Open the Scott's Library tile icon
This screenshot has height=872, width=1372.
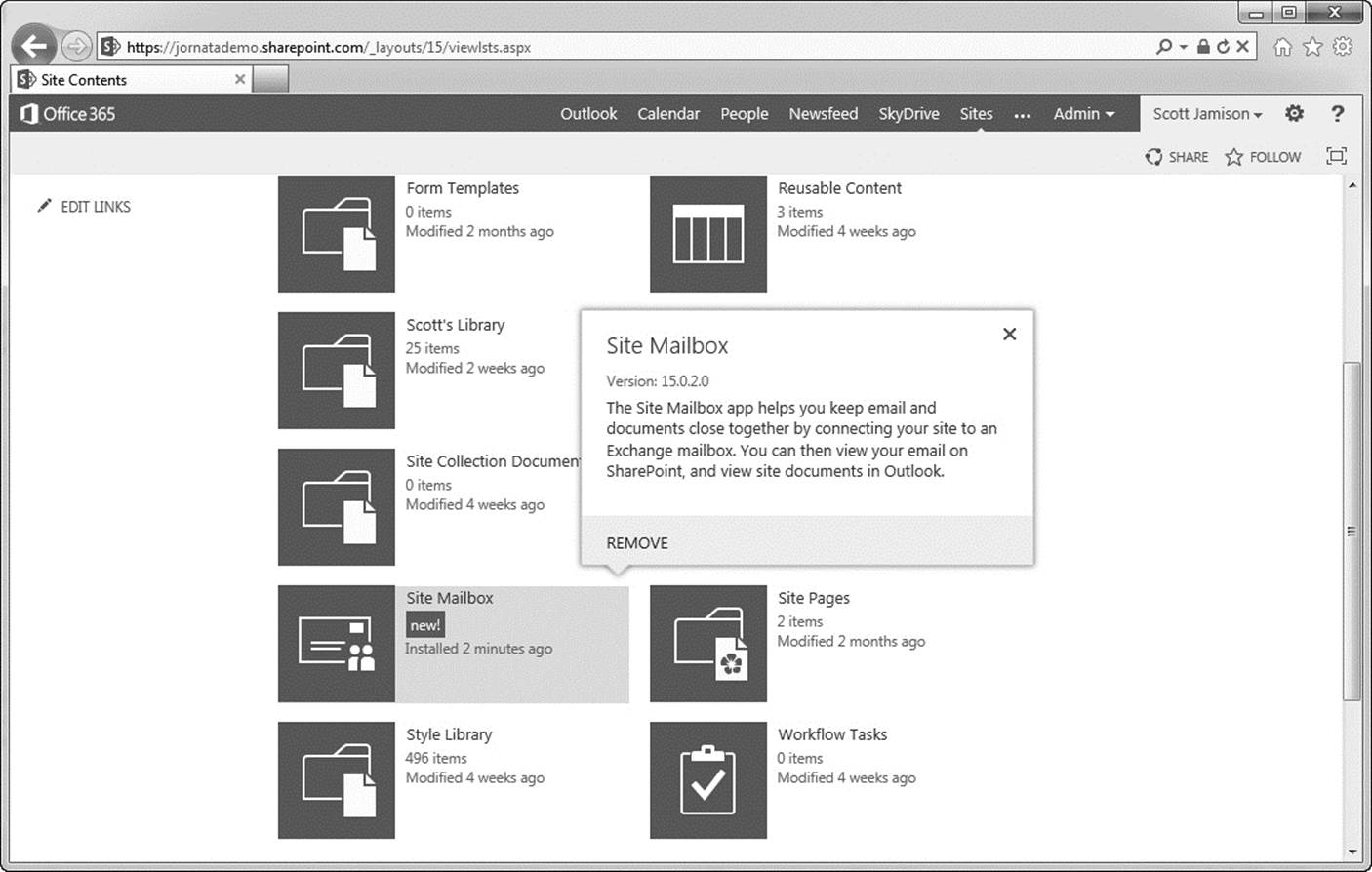tap(337, 371)
